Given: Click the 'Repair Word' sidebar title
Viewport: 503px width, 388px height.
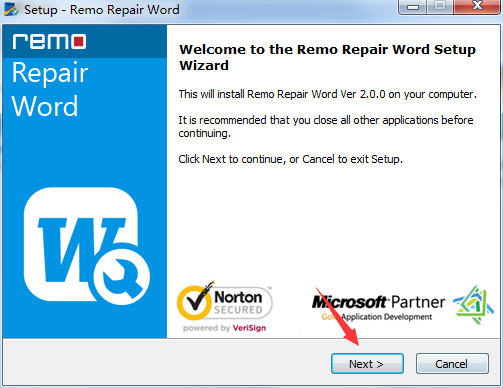Looking at the screenshot, I should click(x=50, y=89).
